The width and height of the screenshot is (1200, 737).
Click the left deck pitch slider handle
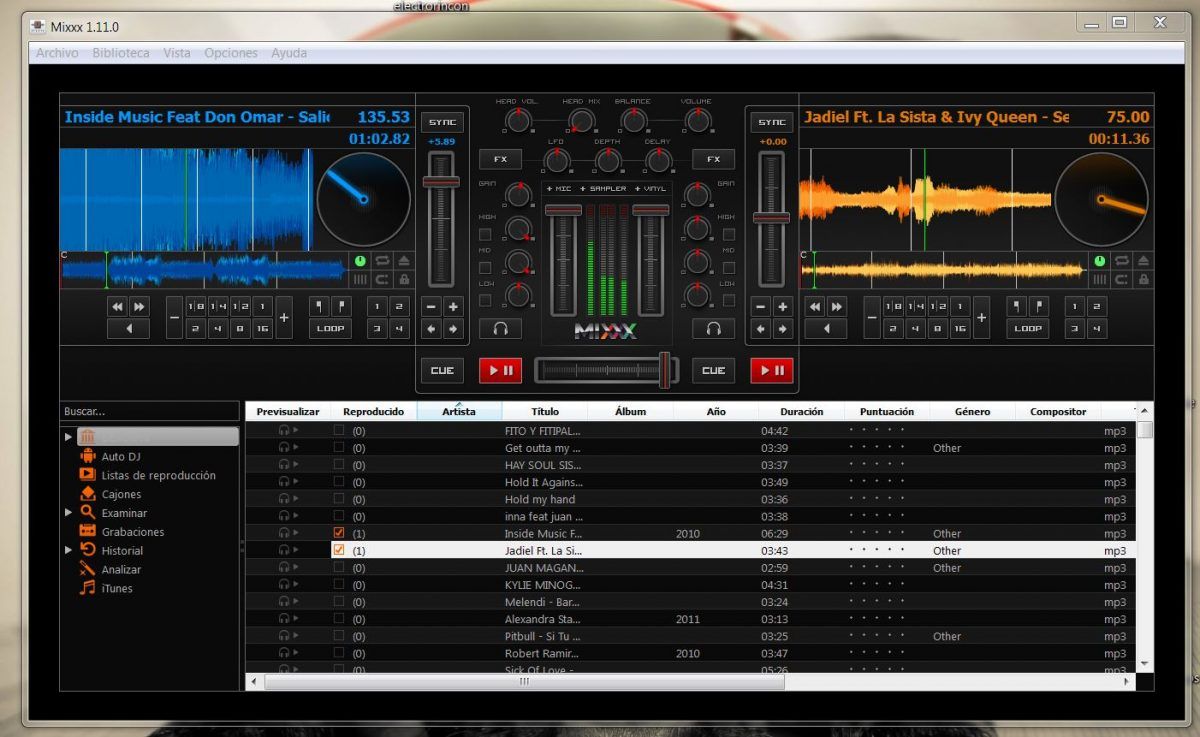tap(442, 182)
